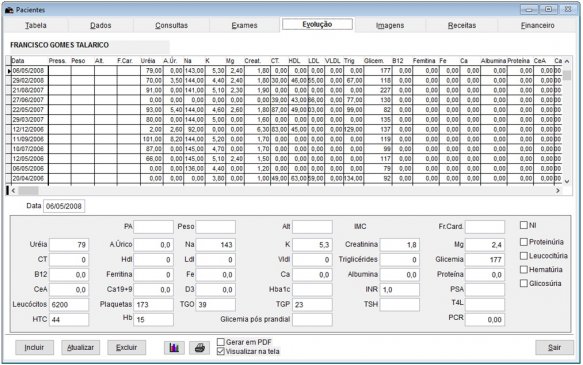Open the evolution chart graph icon
The height and width of the screenshot is (365, 583).
tap(174, 348)
